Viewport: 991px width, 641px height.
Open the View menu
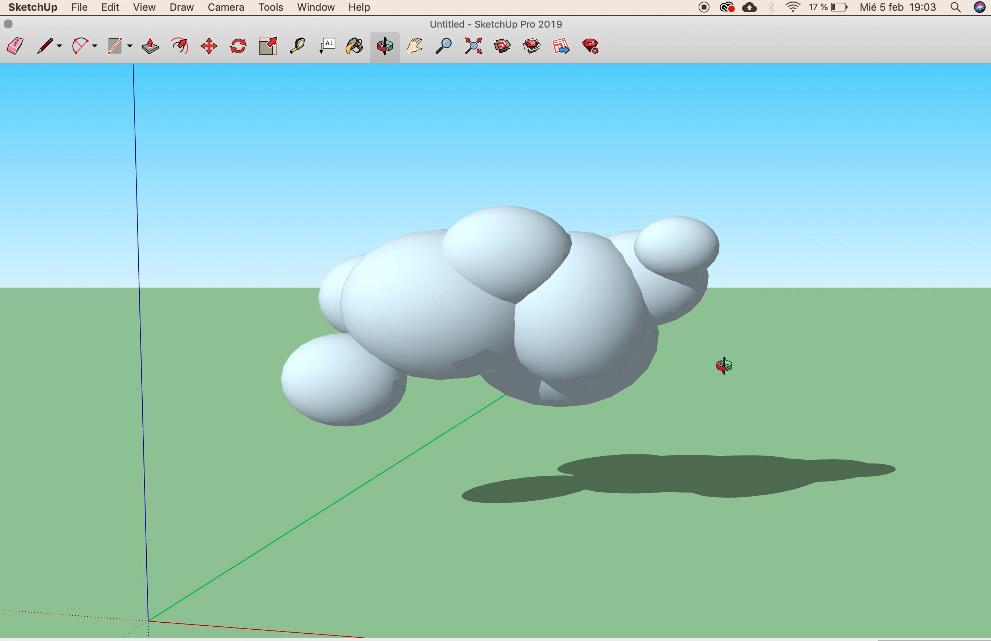(144, 8)
